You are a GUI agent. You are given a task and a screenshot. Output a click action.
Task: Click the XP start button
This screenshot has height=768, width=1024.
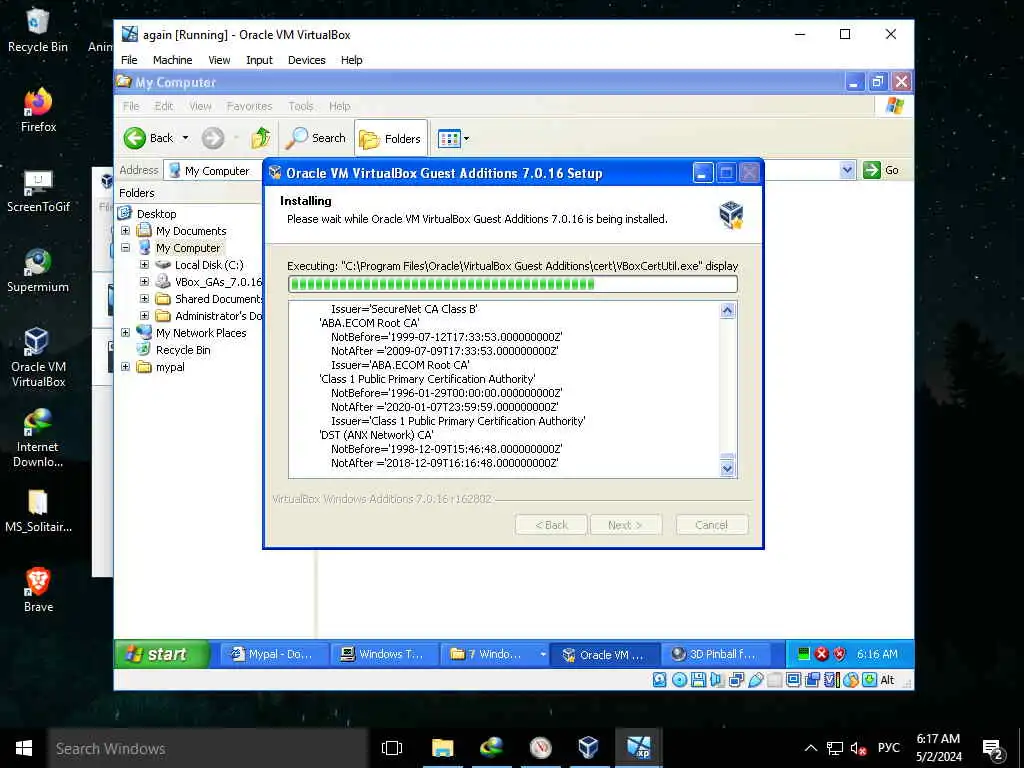(x=162, y=654)
